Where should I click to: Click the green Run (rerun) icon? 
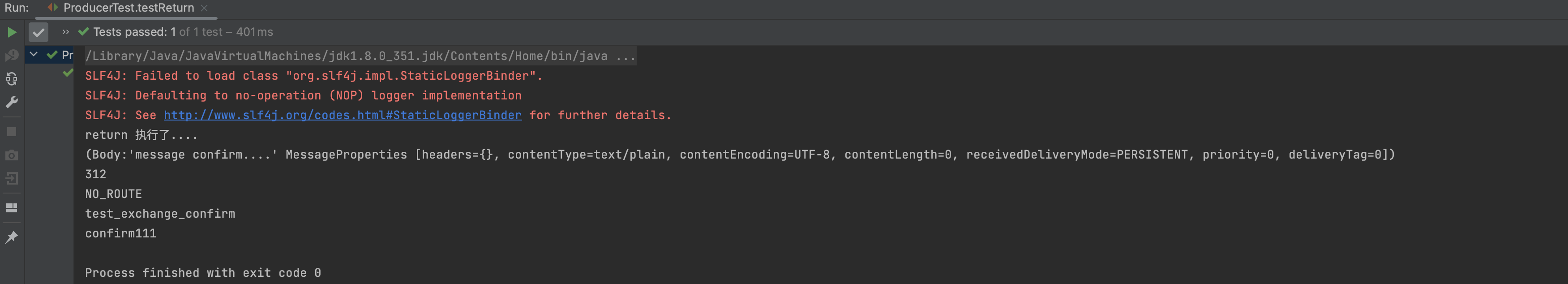coord(12,32)
